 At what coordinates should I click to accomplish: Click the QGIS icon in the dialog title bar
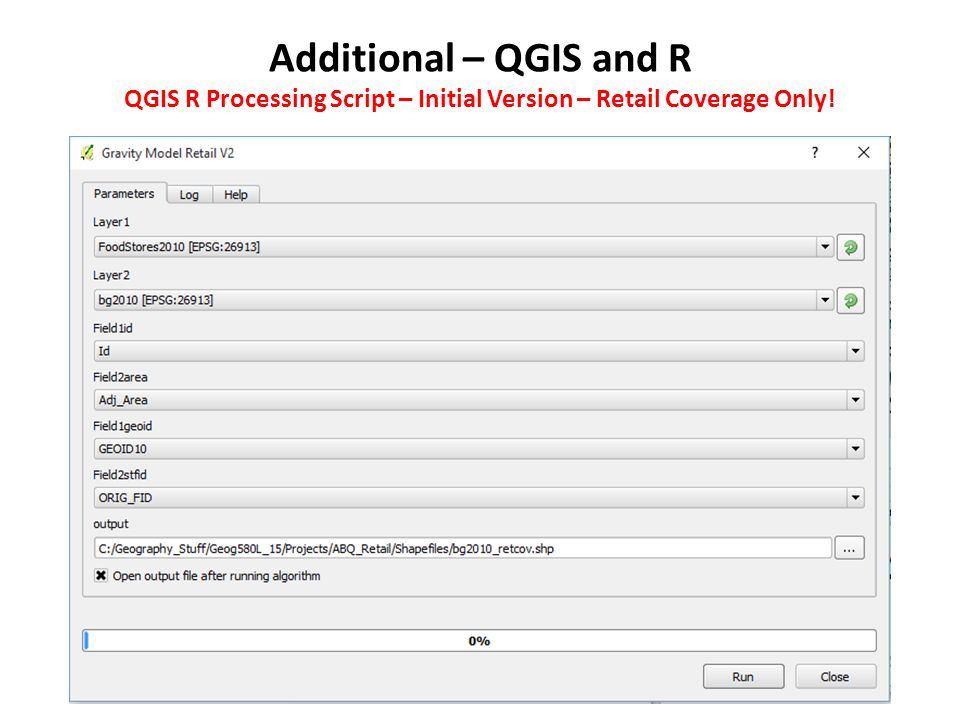(88, 152)
